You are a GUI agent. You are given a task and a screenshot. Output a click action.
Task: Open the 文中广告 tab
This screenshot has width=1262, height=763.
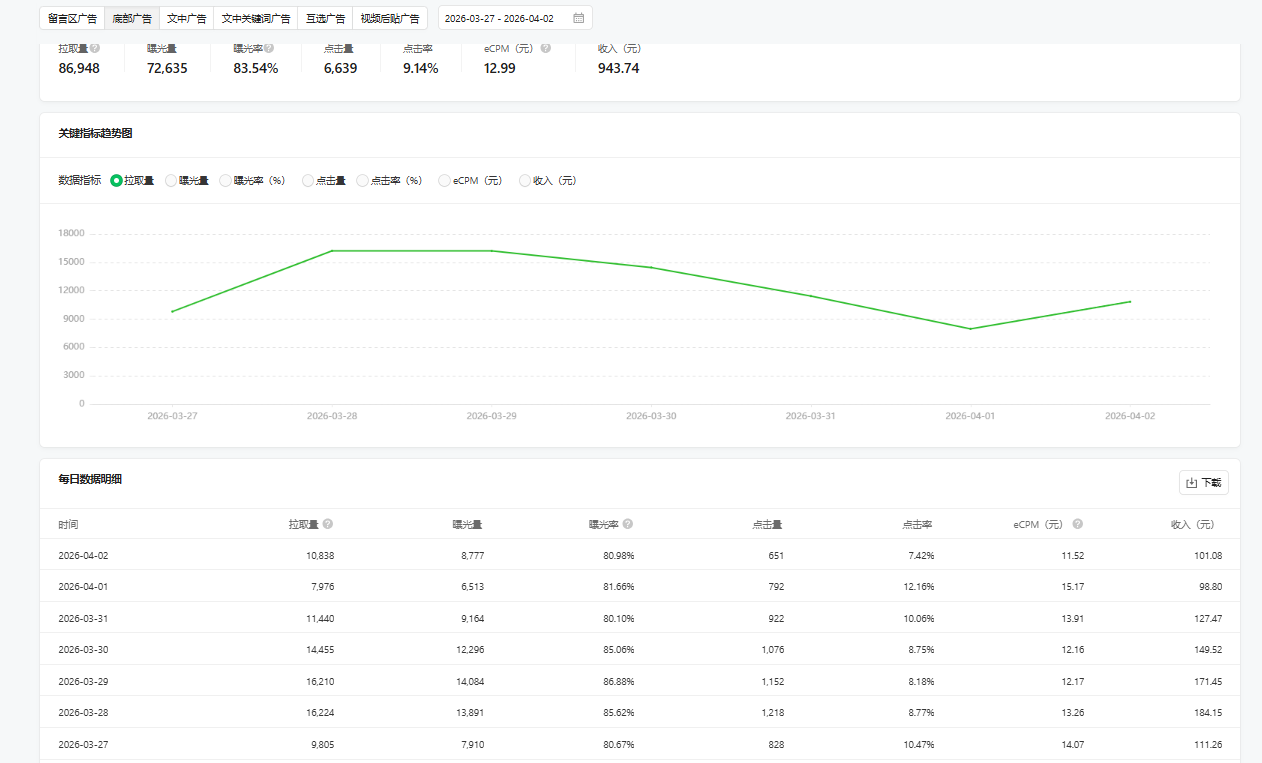[x=186, y=18]
